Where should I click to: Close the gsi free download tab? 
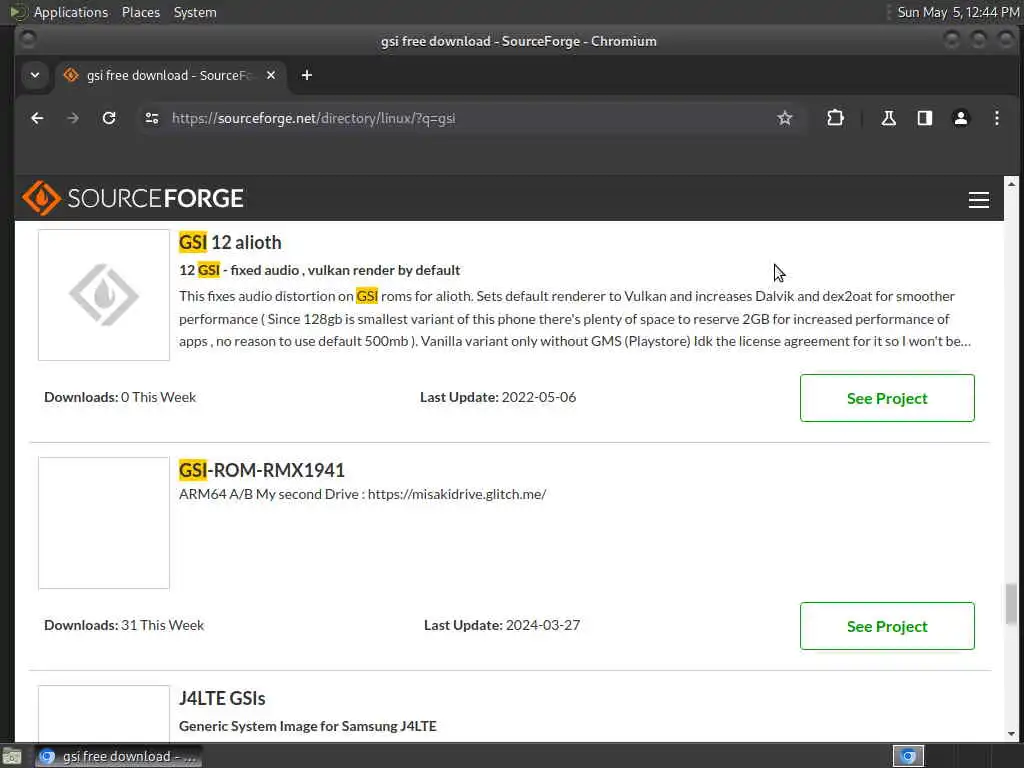271,75
